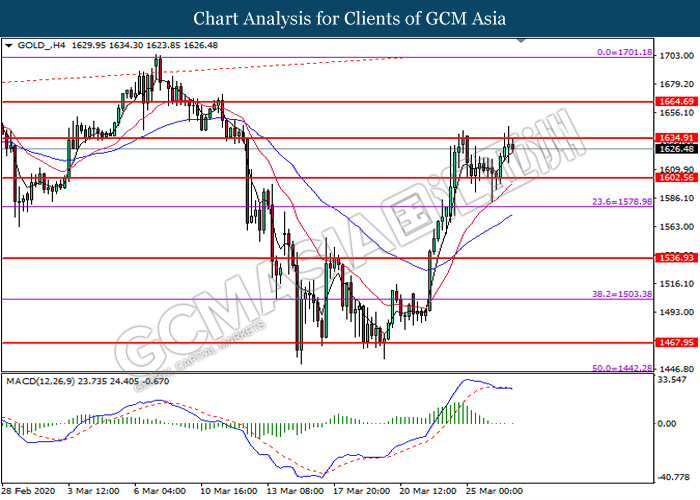Click the 6 Mar 04:00 time label

160,492
